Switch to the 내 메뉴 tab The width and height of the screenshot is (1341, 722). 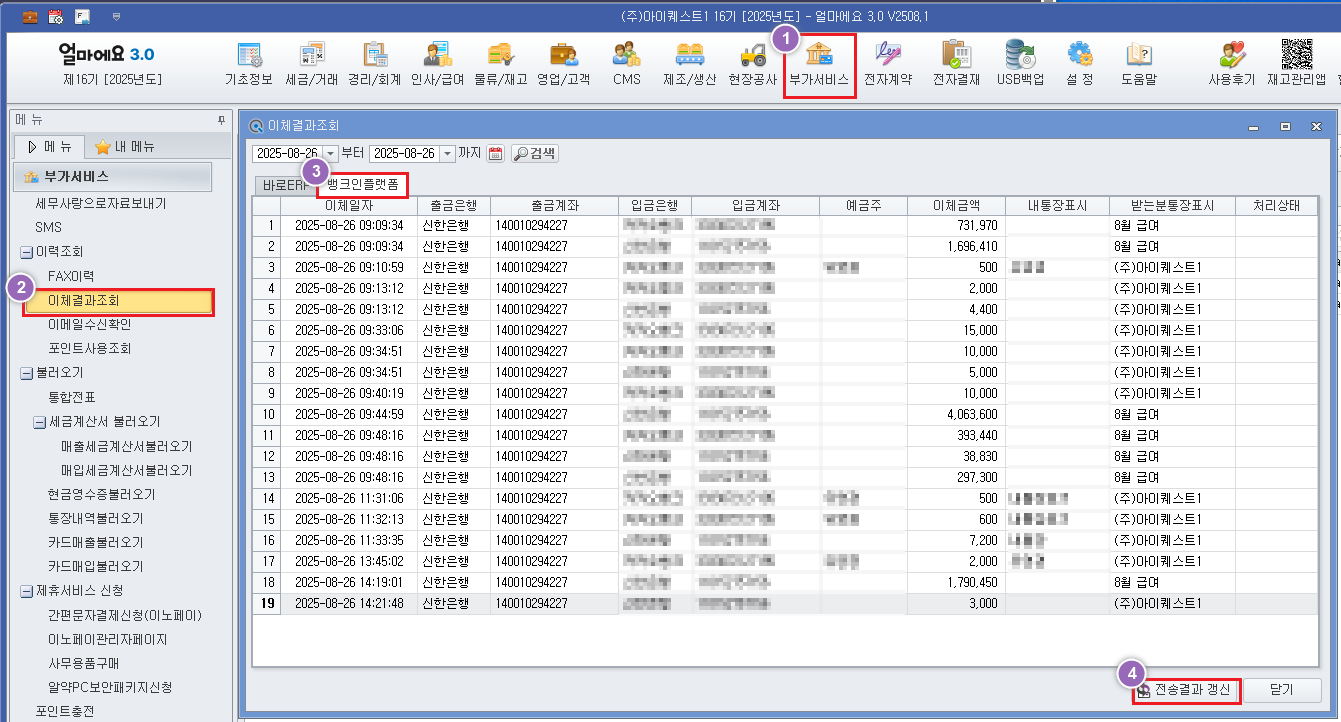[125, 147]
